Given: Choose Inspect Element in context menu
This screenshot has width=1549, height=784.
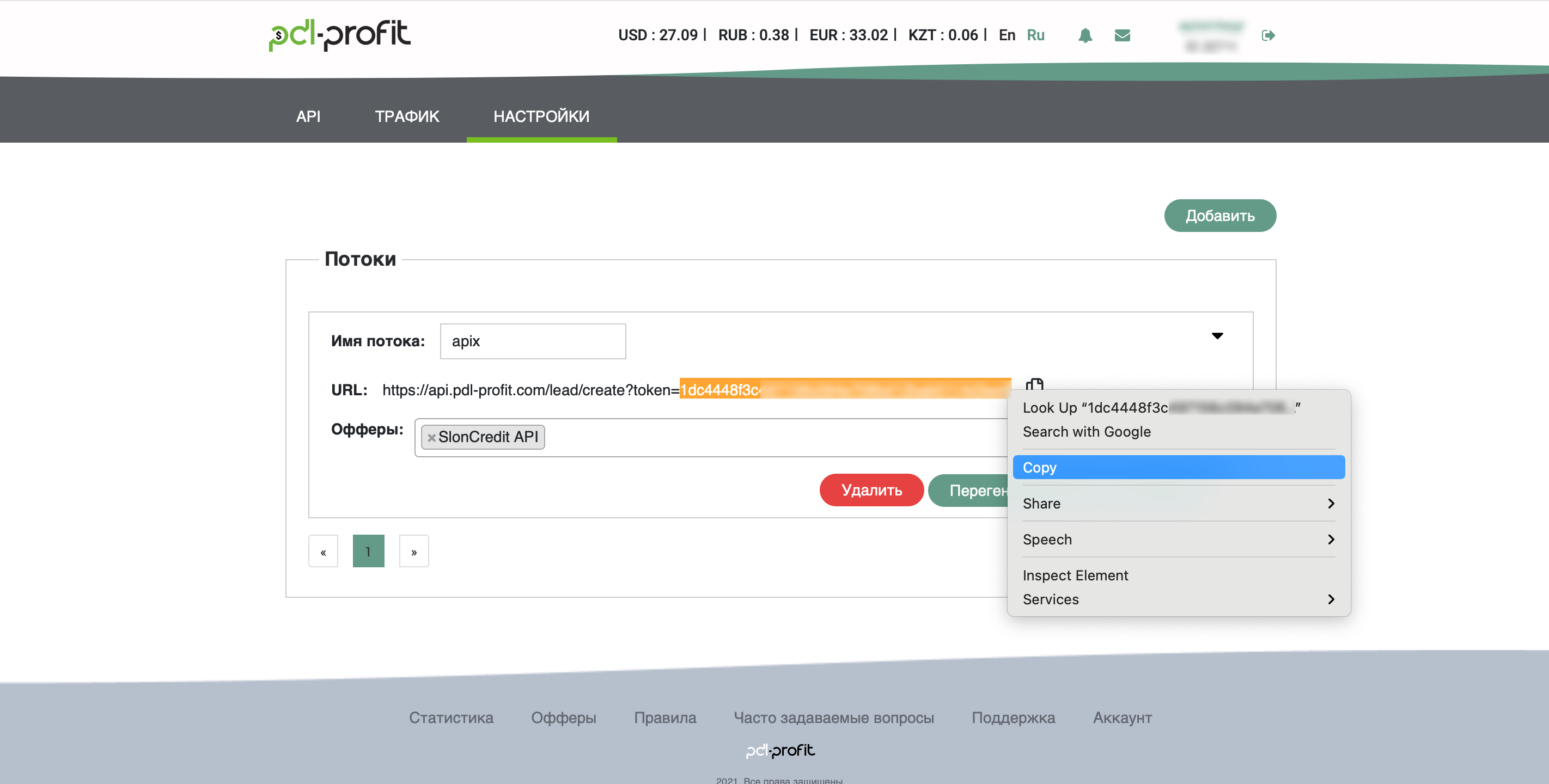Looking at the screenshot, I should point(1179,575).
